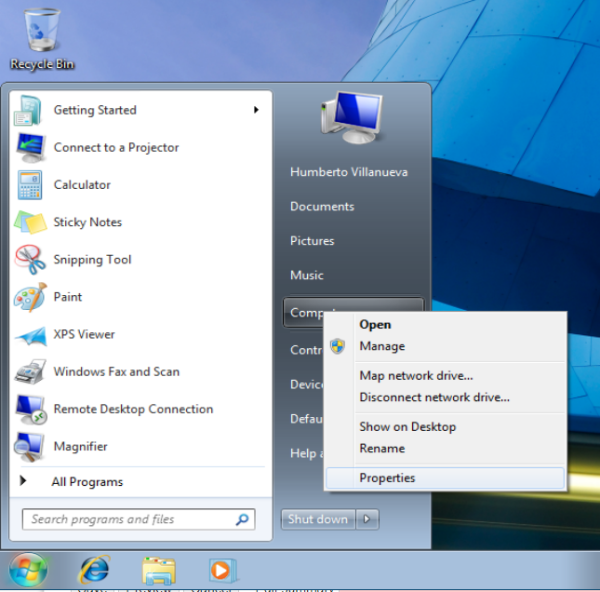This screenshot has width=600, height=592.
Task: Click the Getting Started icon
Action: click(28, 111)
